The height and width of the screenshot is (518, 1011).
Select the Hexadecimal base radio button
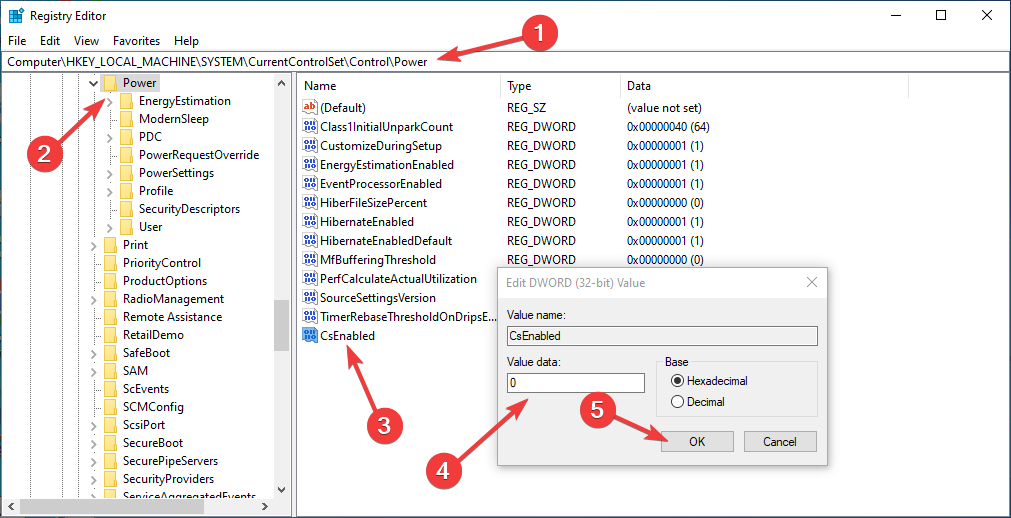[x=677, y=381]
